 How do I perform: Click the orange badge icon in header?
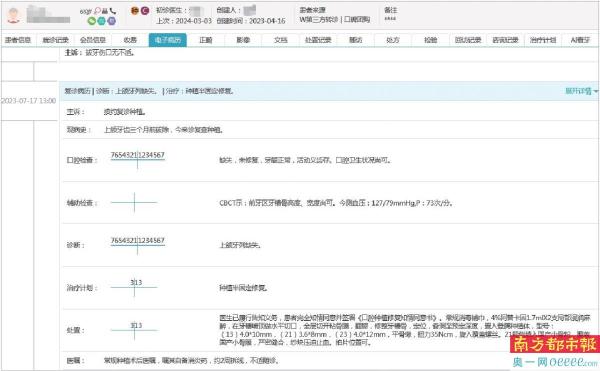pyautogui.click(x=135, y=11)
